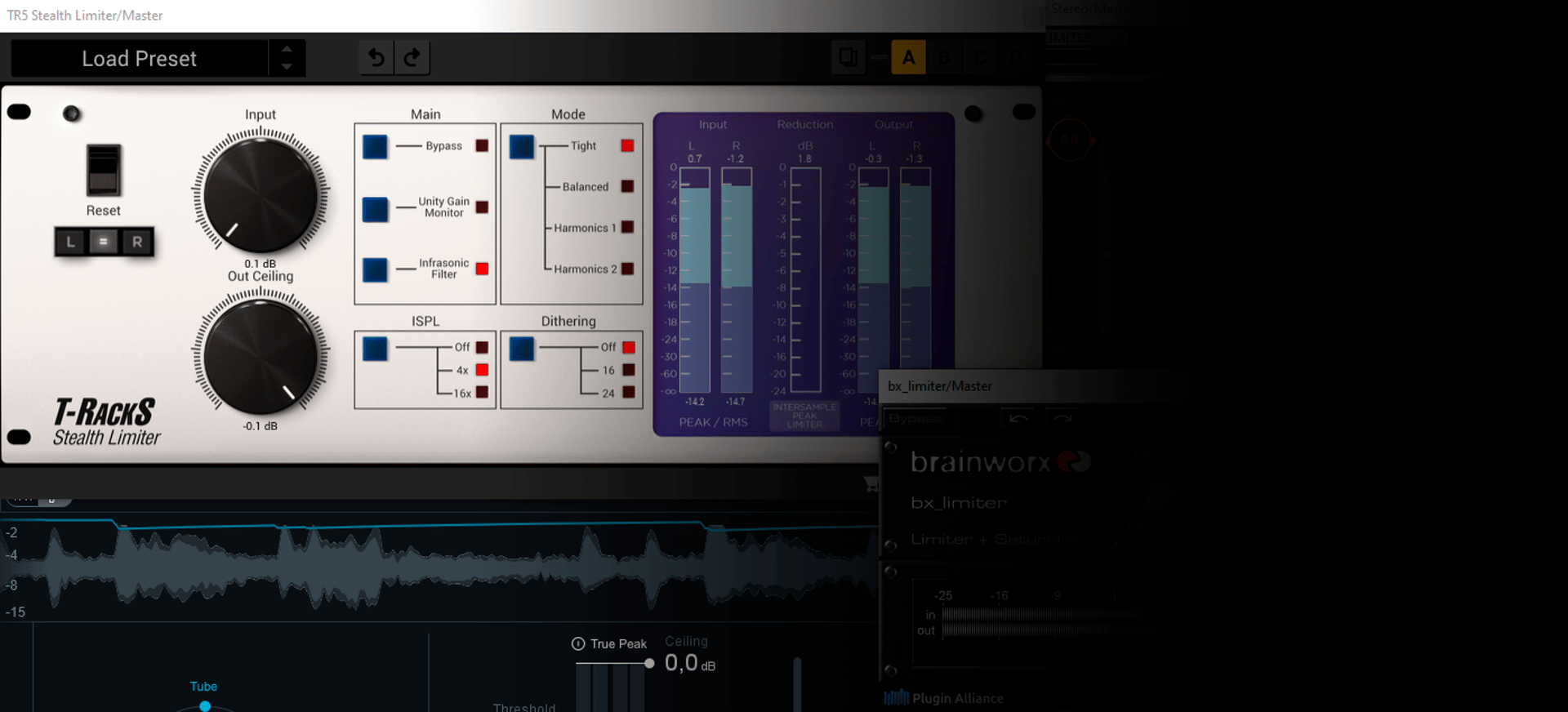Click the shopping cart icon
Image resolution: width=1568 pixels, height=712 pixels.
point(871,483)
